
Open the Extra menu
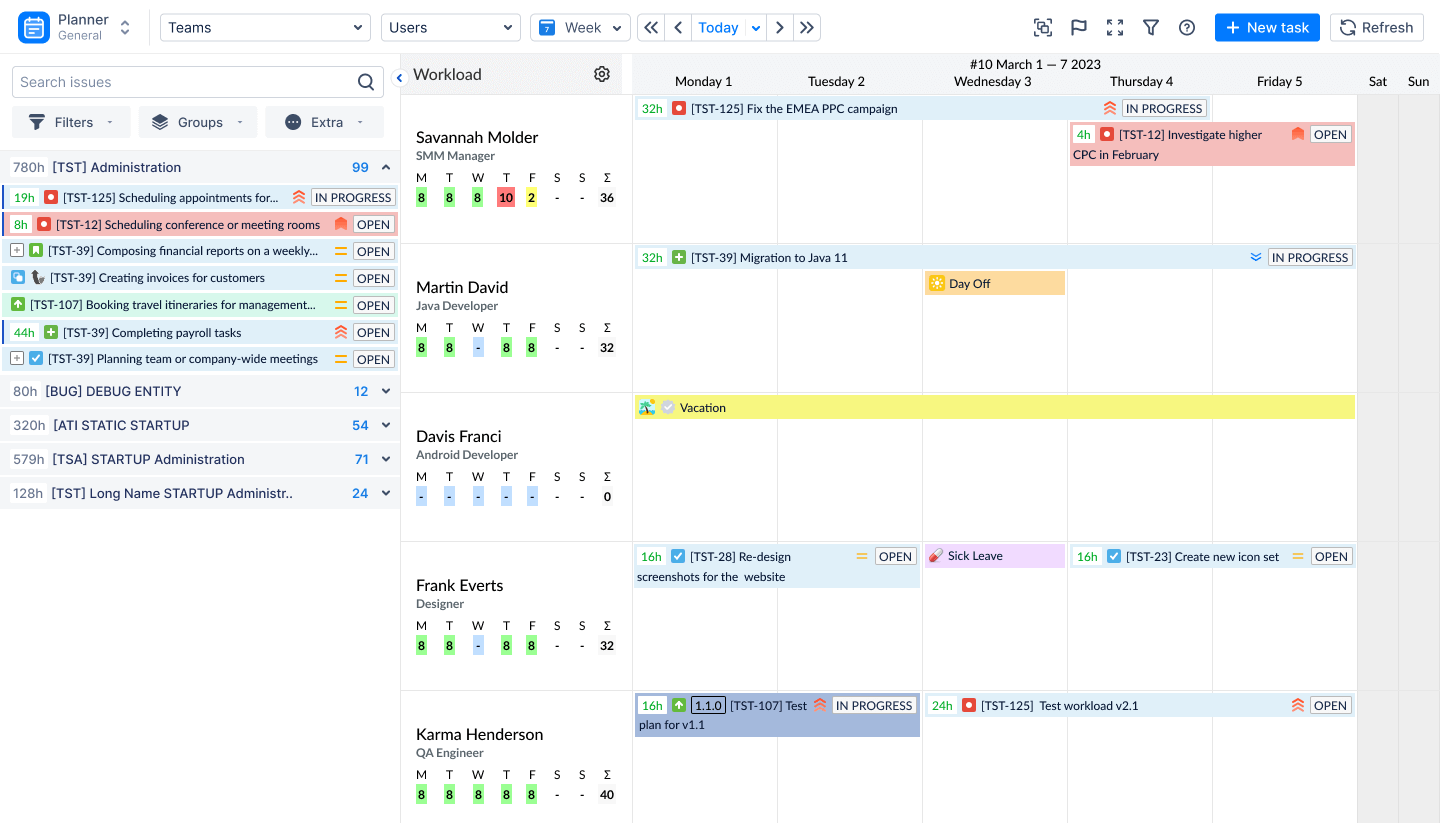[x=324, y=121]
